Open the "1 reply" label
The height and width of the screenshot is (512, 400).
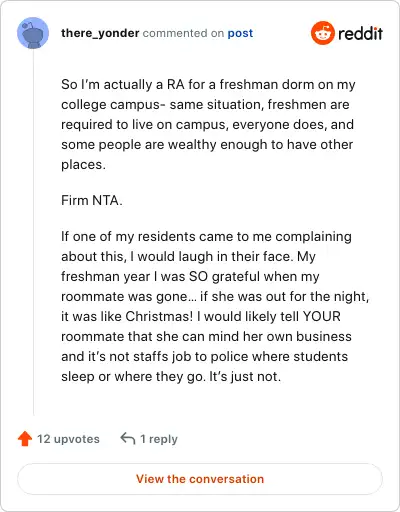point(159,439)
